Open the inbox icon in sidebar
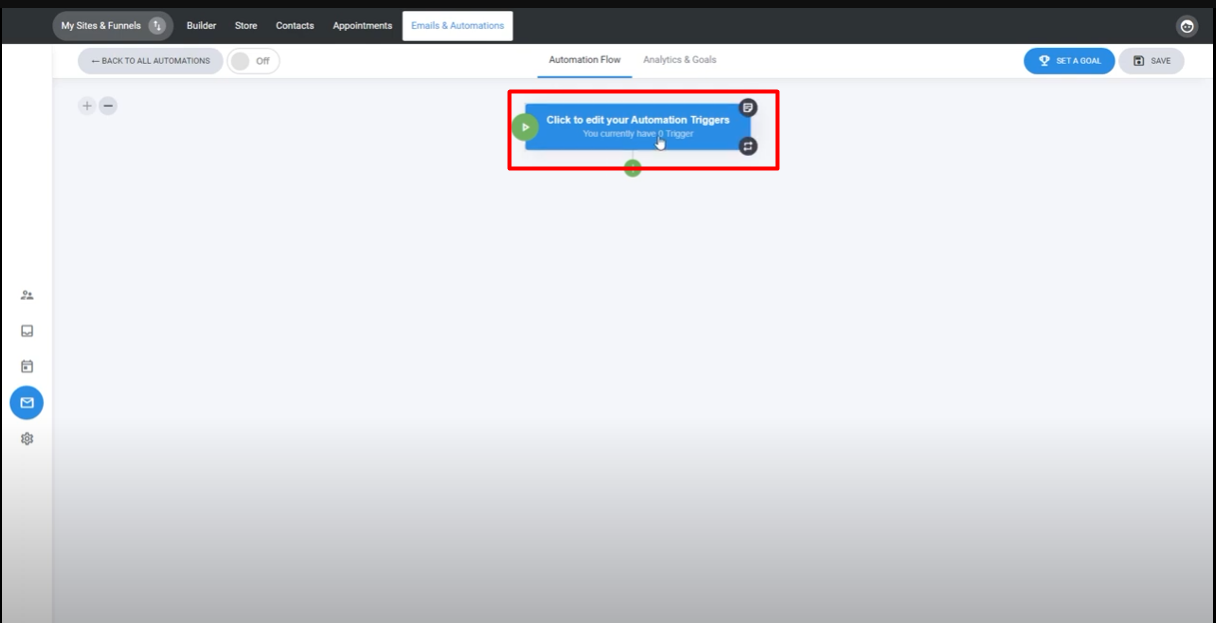The width and height of the screenshot is (1216, 623). pyautogui.click(x=27, y=331)
